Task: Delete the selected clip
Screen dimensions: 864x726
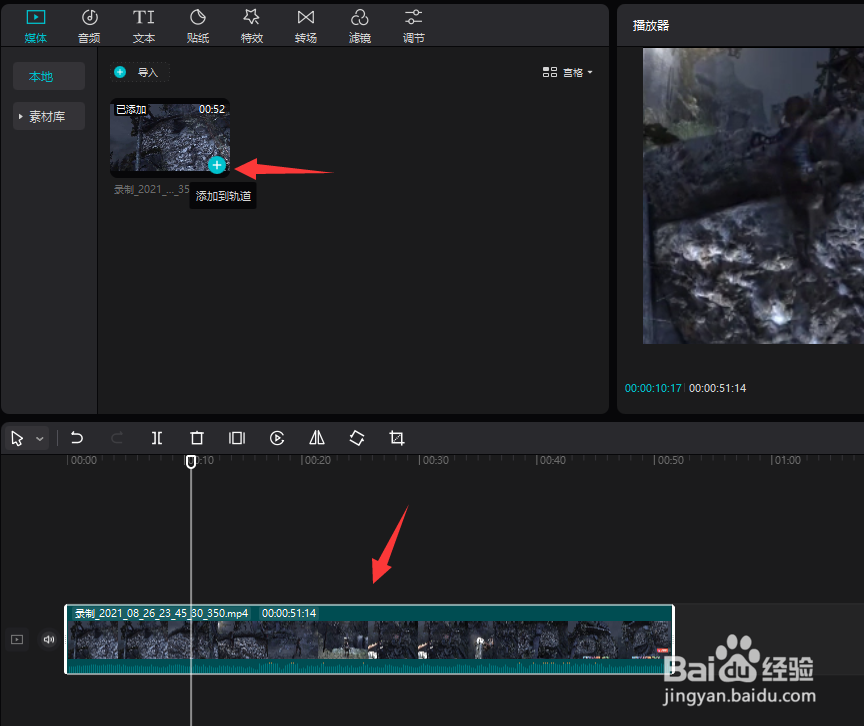Action: [x=197, y=438]
